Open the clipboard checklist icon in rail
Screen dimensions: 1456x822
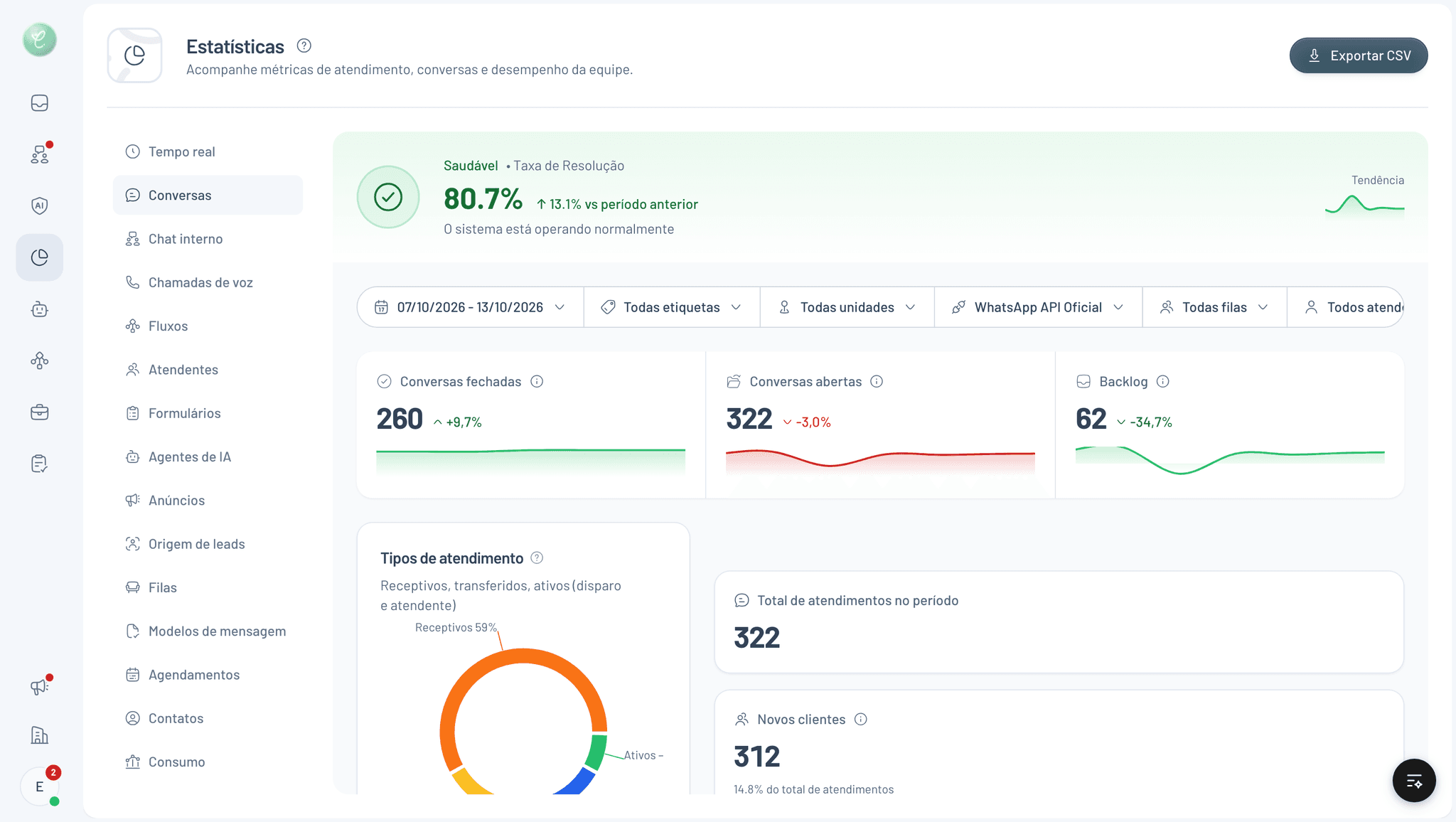40,464
